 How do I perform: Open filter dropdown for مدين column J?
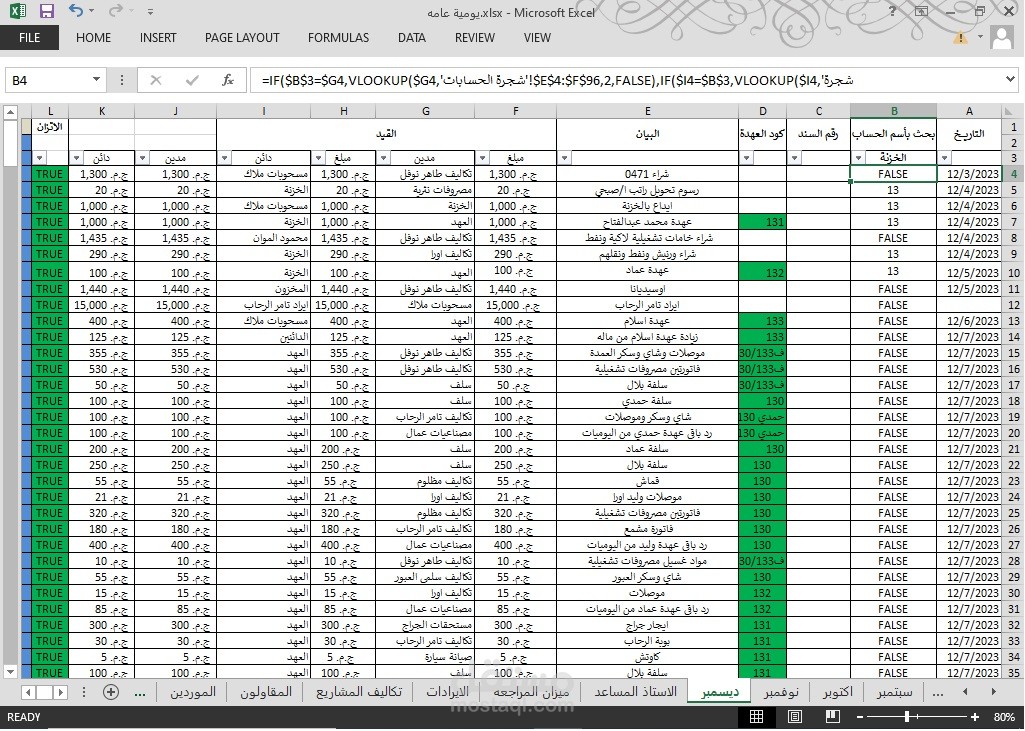142,158
